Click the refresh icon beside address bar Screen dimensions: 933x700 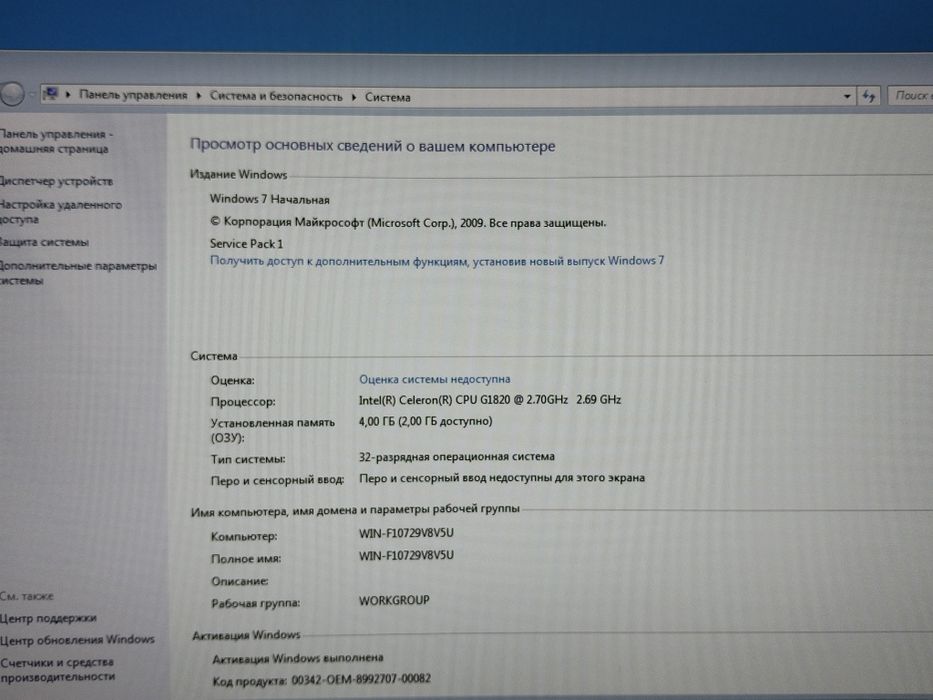point(868,96)
